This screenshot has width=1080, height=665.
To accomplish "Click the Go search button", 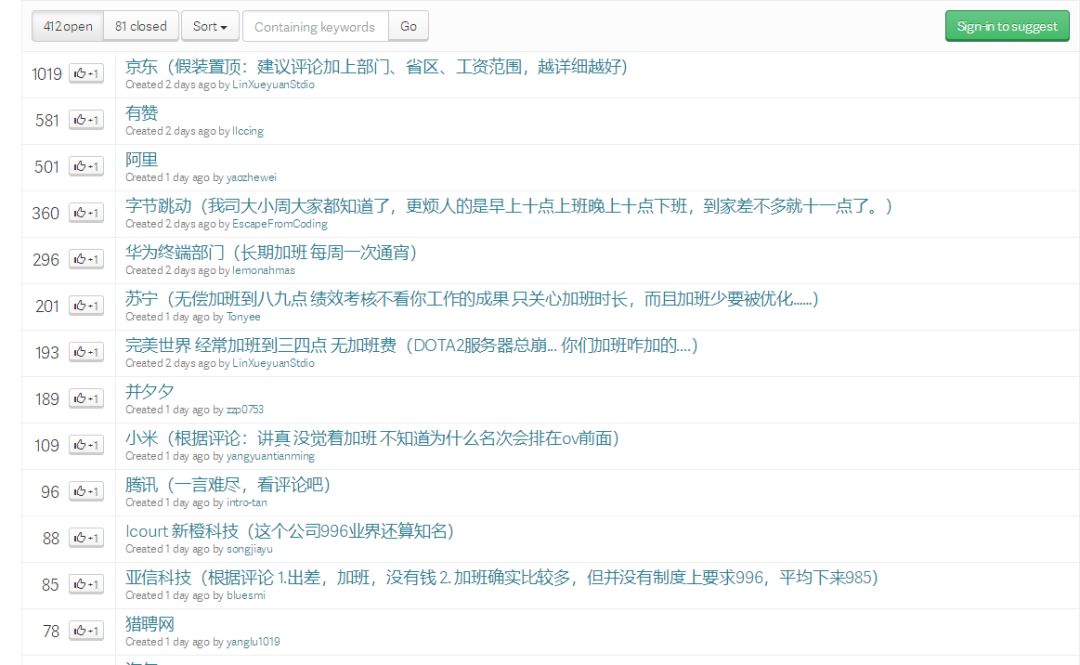I will coord(408,26).
